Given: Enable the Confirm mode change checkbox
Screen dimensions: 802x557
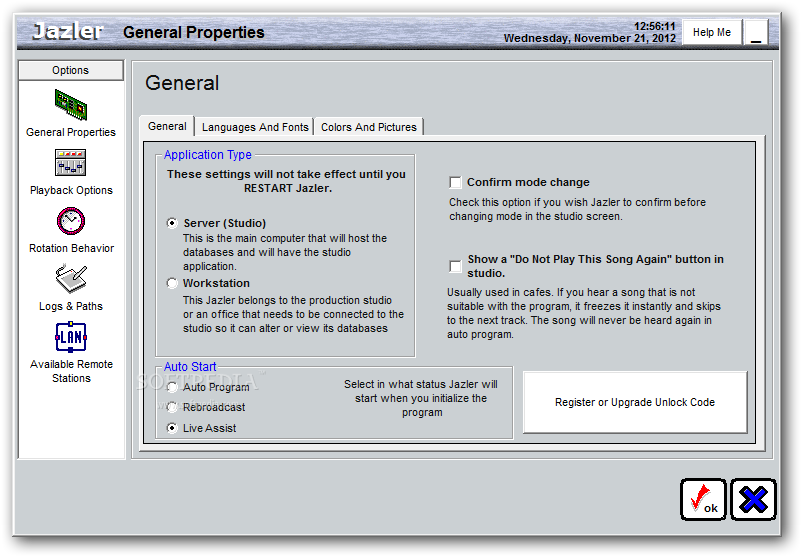Looking at the screenshot, I should point(455,183).
